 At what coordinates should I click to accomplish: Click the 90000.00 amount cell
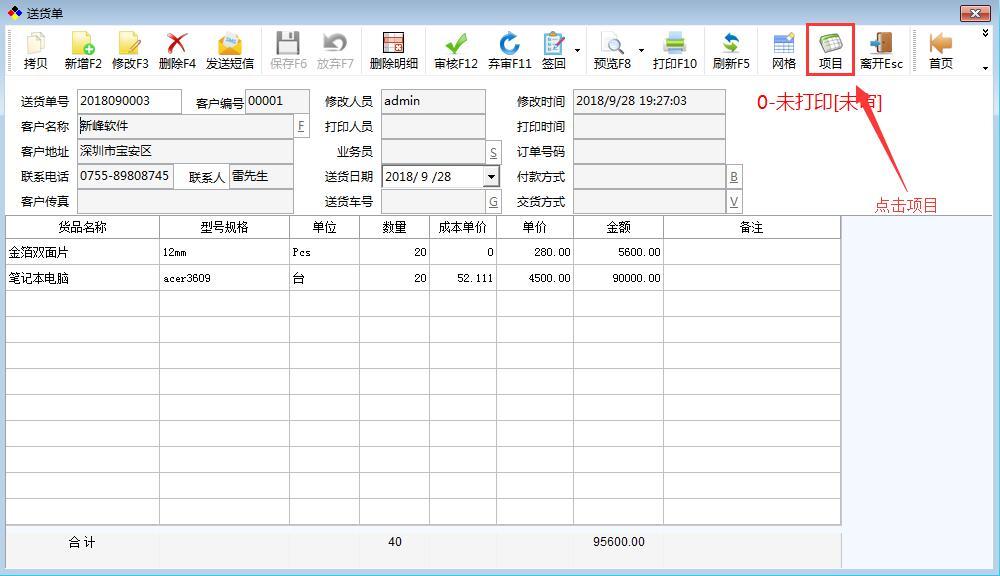tap(619, 278)
